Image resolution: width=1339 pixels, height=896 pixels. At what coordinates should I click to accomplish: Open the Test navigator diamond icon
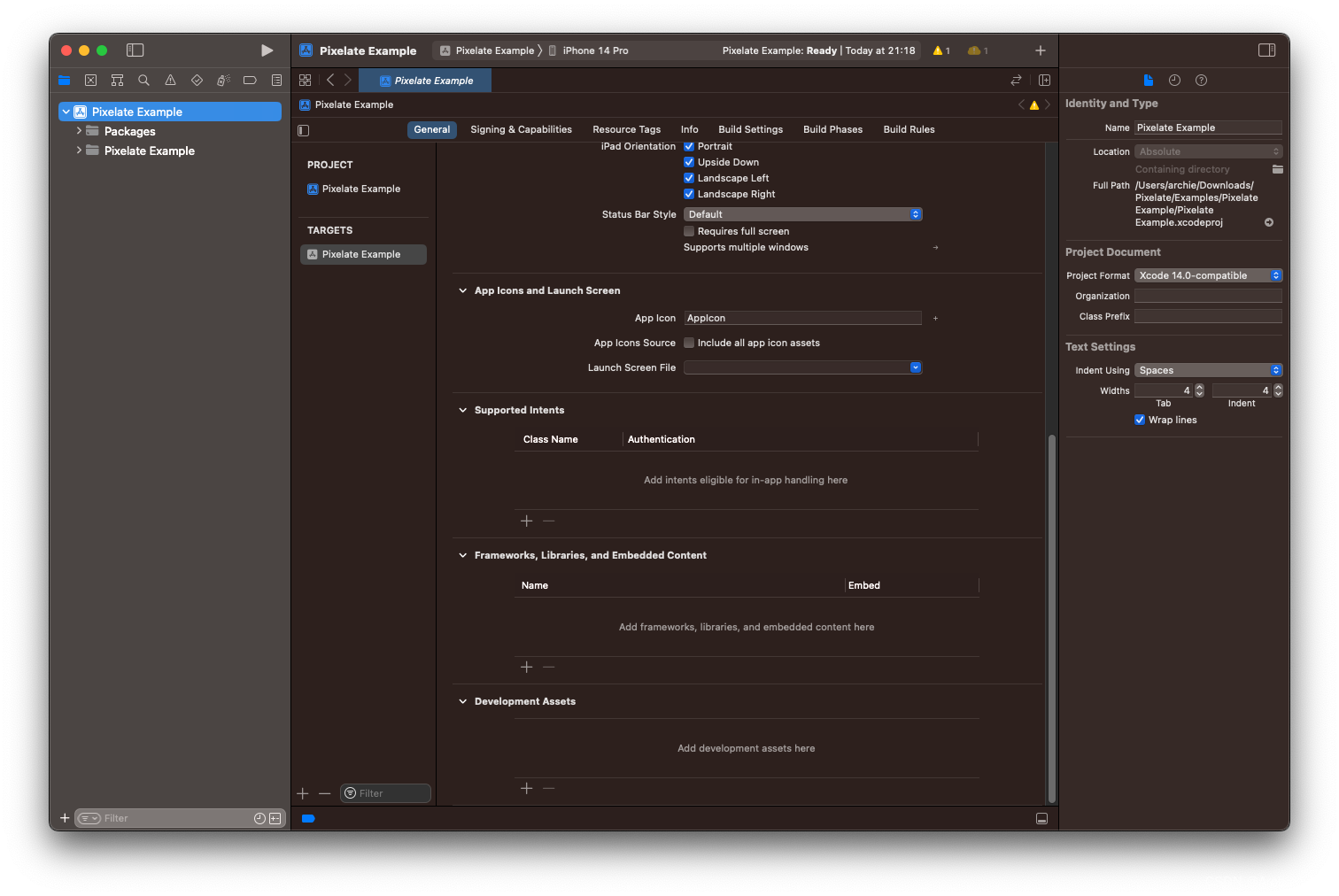[x=197, y=80]
